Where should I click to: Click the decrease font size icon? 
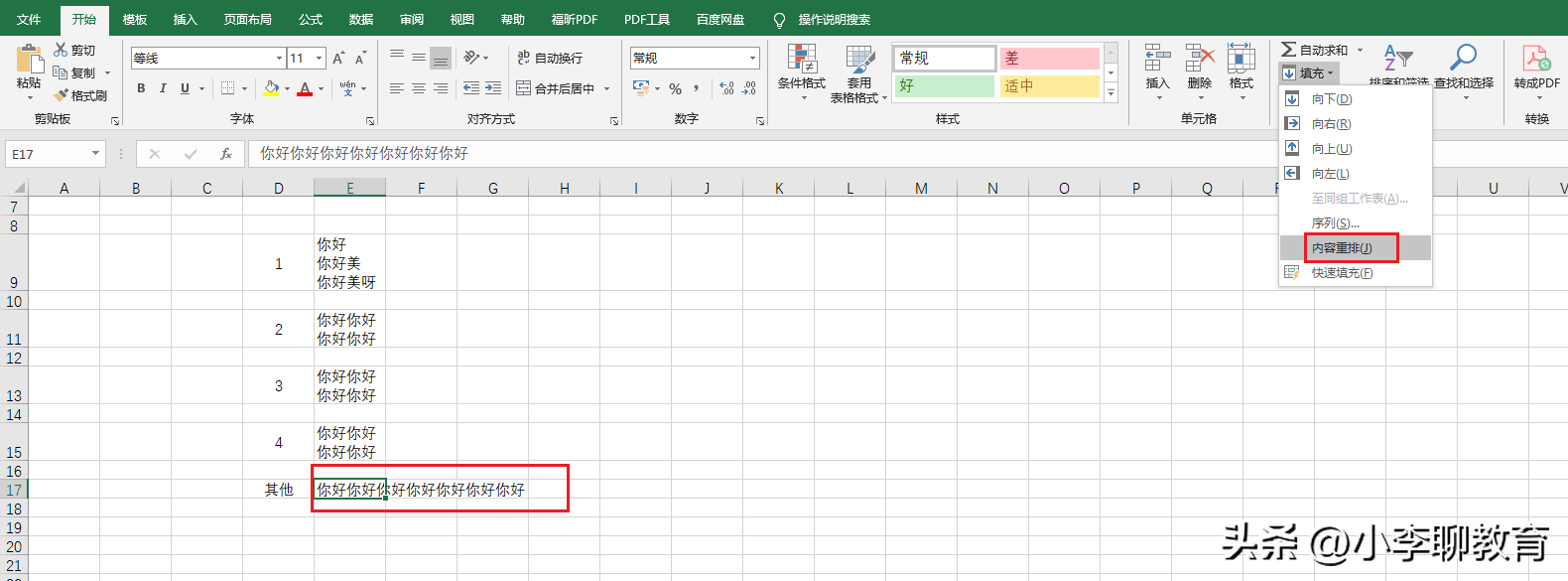tap(360, 58)
